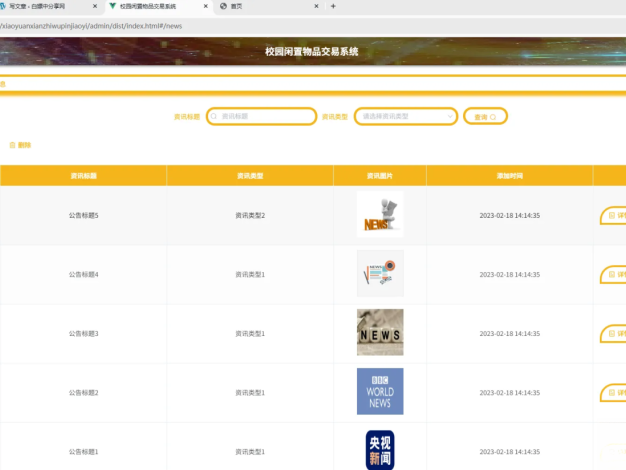
Task: Click the 资讯标题 column header
Action: pos(83,176)
